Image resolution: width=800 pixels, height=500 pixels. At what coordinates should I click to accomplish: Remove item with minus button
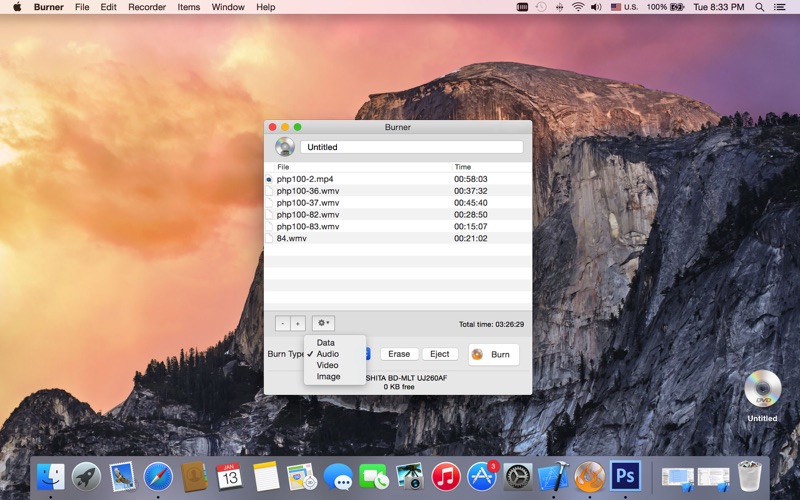pos(283,323)
